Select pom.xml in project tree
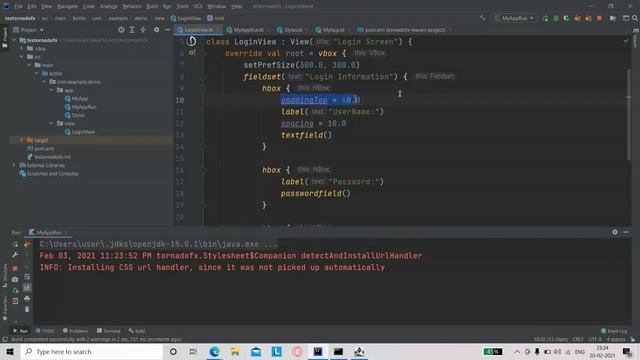The height and width of the screenshot is (360, 640). pos(41,149)
